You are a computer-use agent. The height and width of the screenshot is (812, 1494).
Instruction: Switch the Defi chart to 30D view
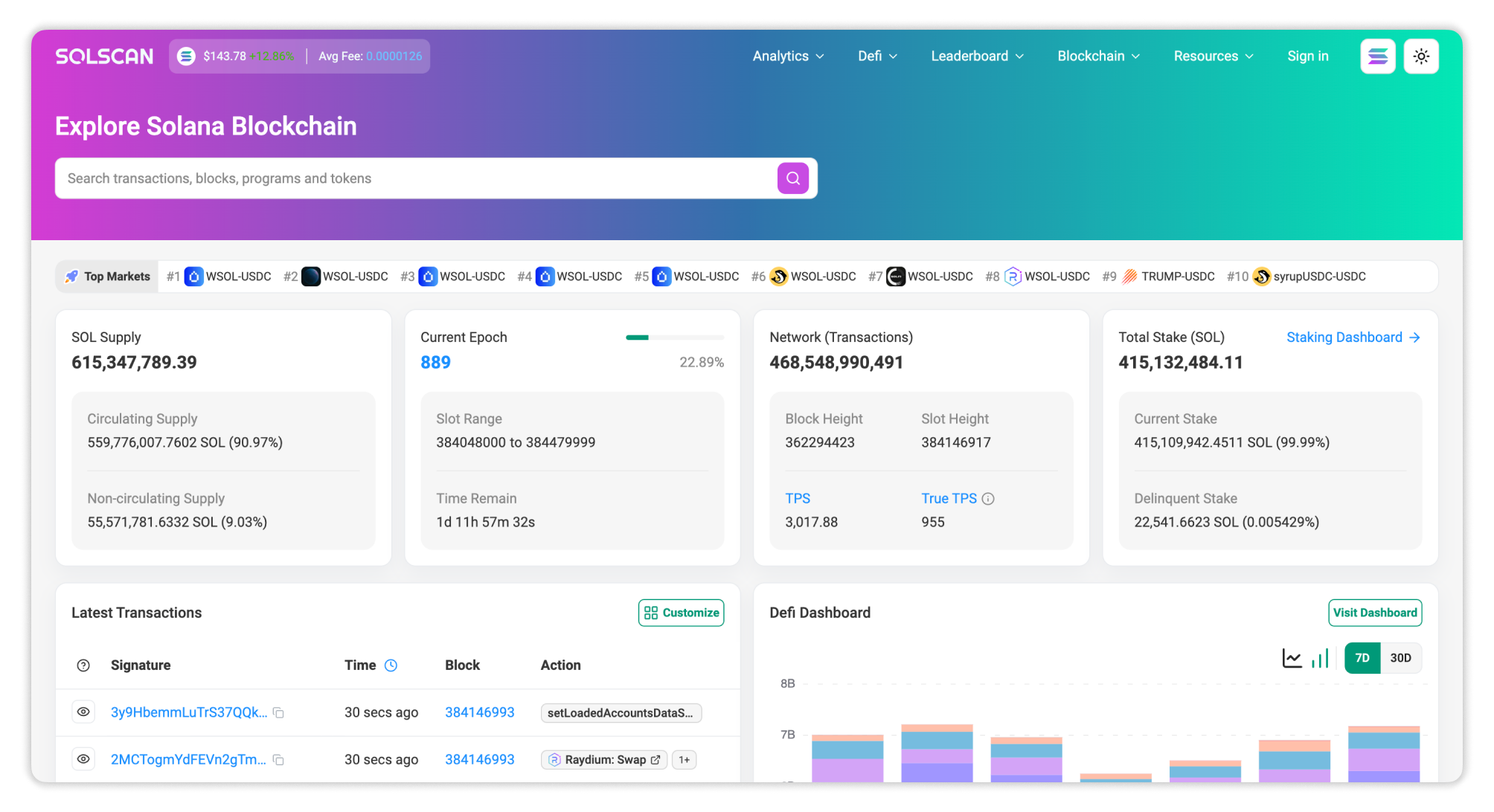pos(1401,657)
